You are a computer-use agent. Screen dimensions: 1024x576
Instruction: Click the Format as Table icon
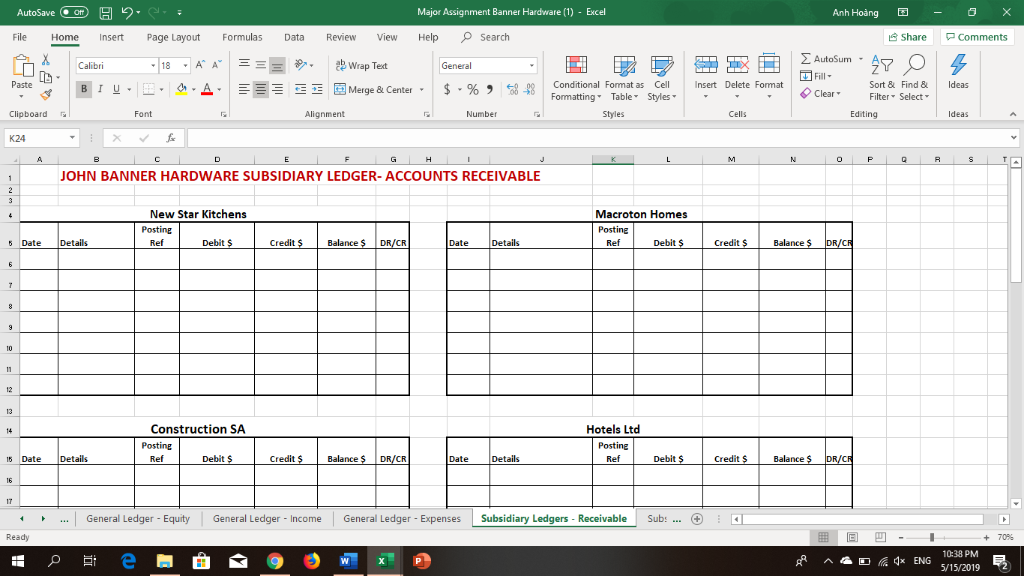(x=623, y=80)
